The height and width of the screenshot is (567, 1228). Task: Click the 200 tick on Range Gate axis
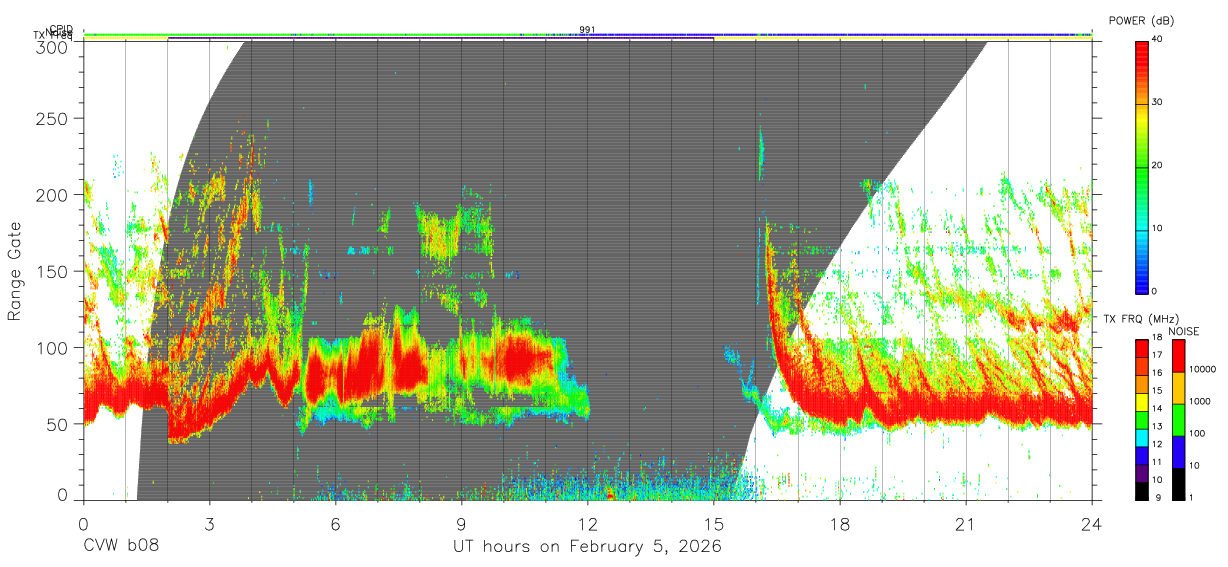point(52,194)
